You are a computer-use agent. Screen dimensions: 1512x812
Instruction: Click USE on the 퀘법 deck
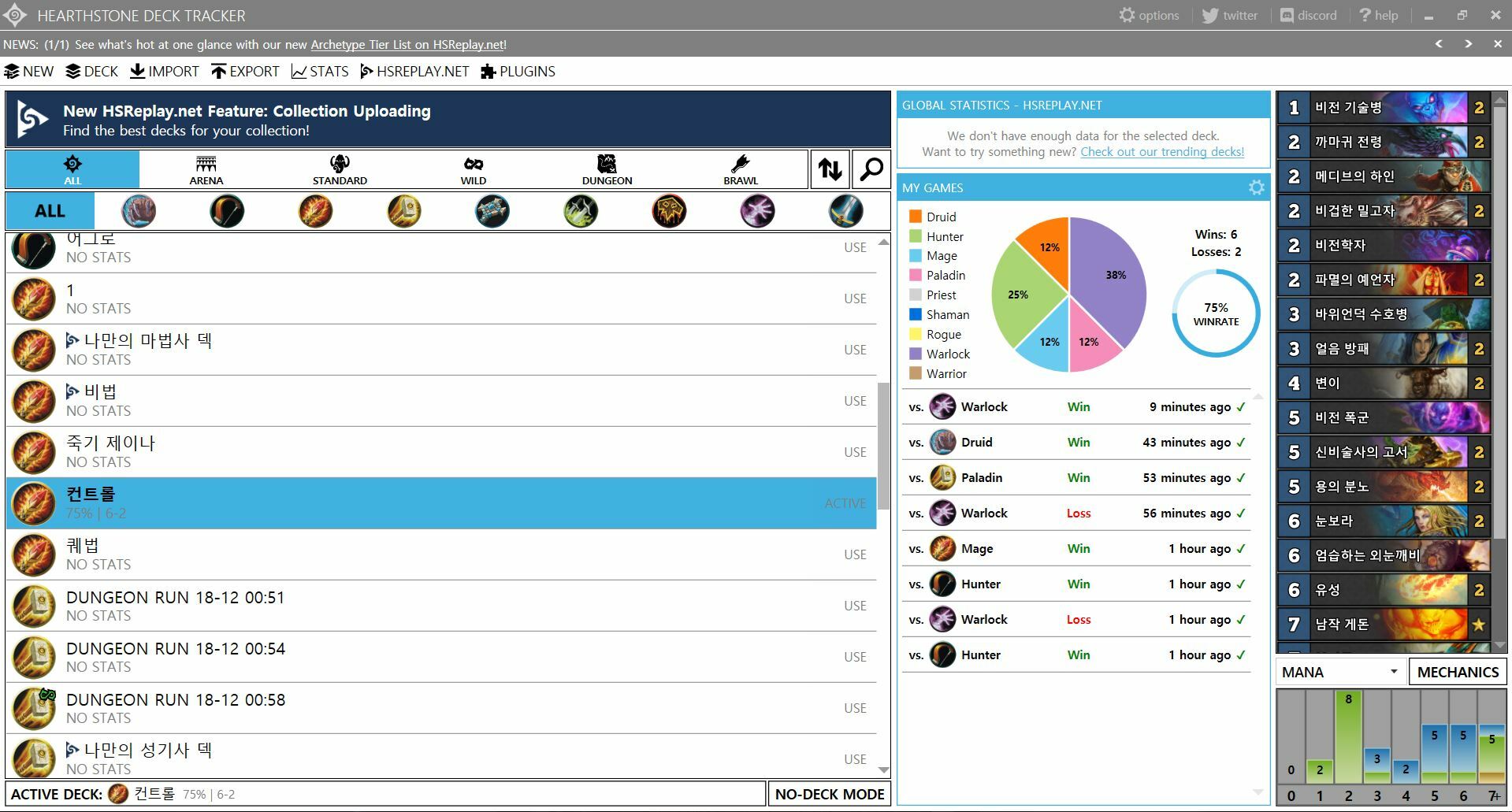pos(855,554)
